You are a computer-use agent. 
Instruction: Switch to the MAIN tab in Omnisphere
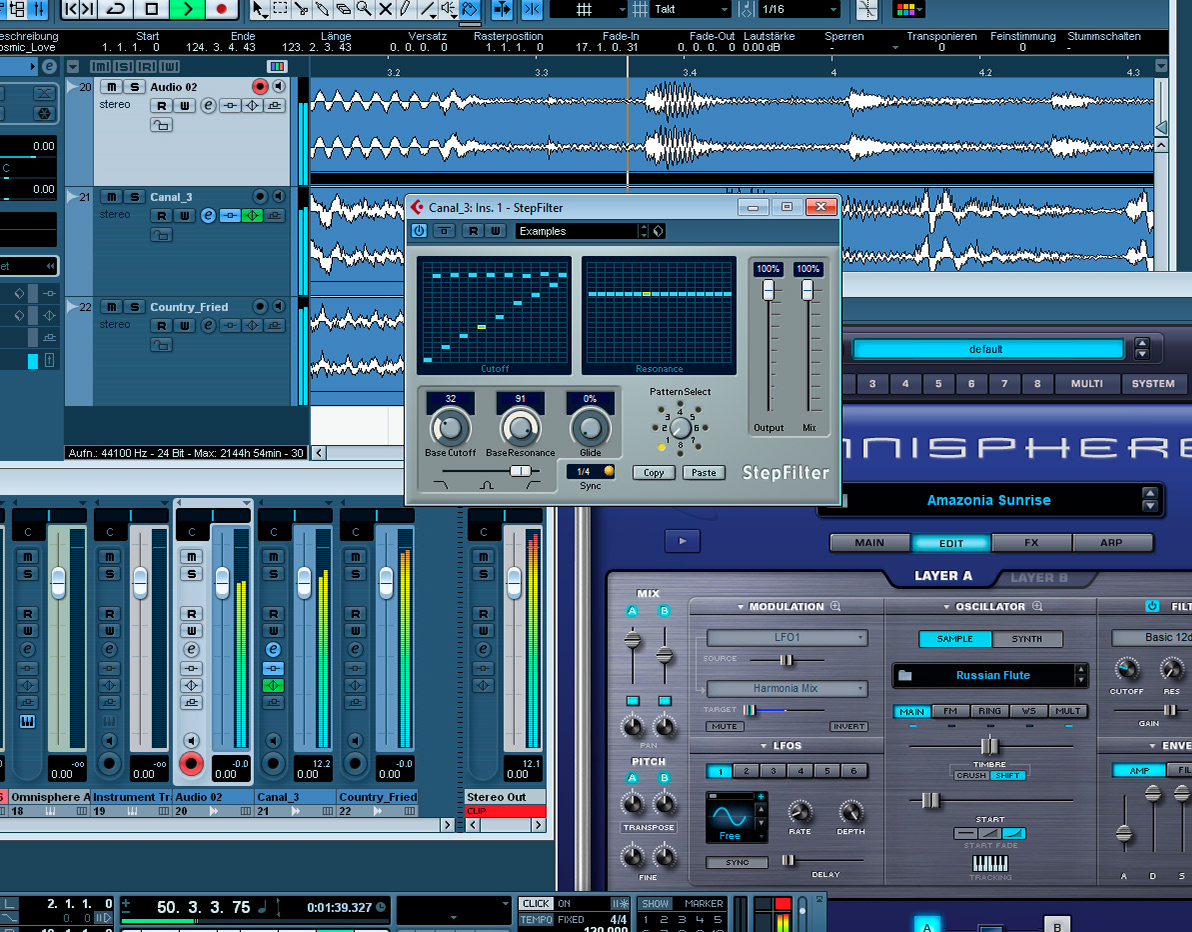pyautogui.click(x=870, y=543)
